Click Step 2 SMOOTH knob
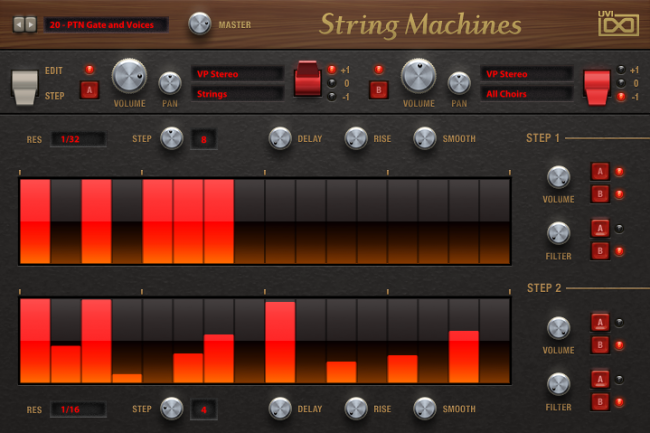 (425, 409)
